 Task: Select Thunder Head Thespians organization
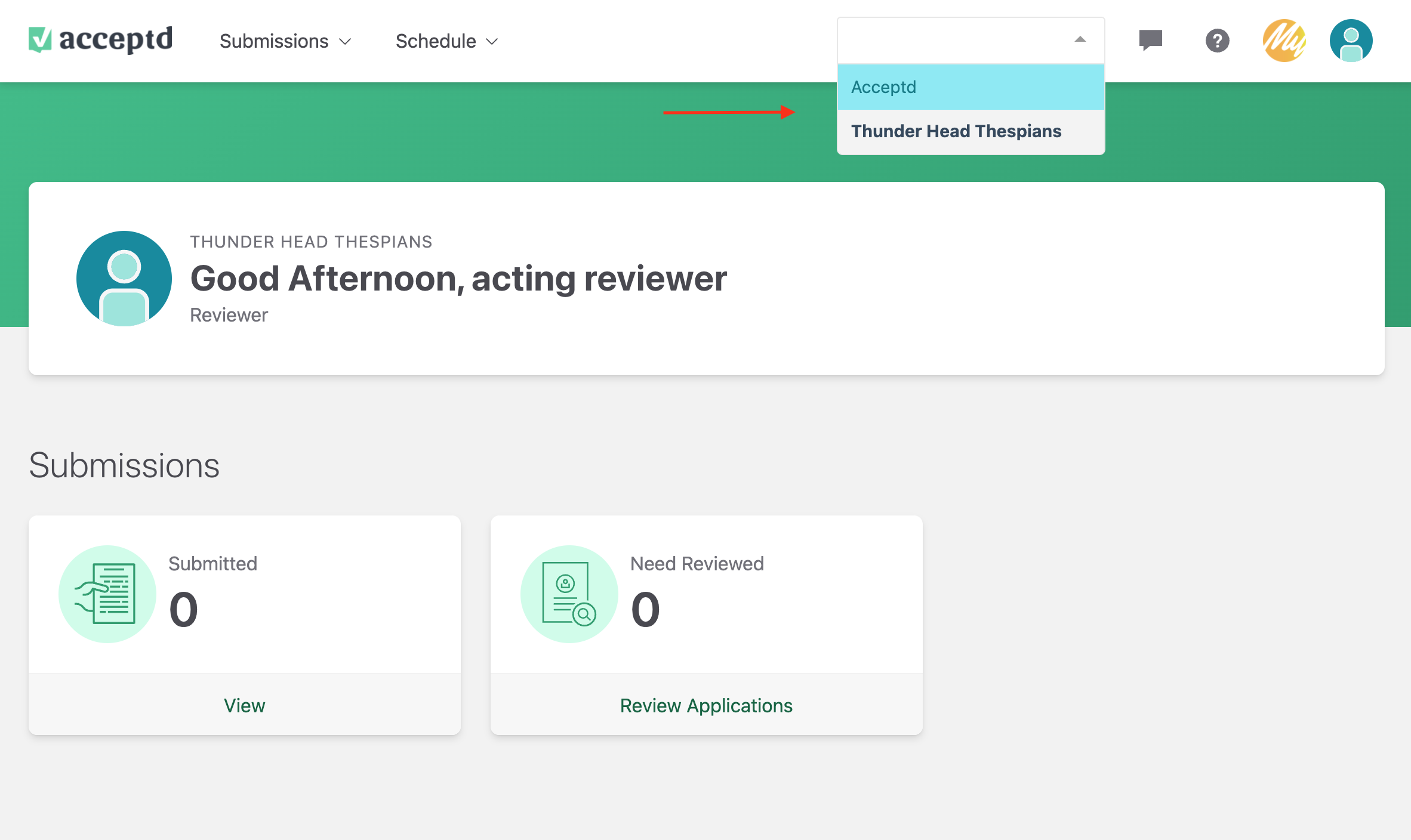tap(971, 131)
